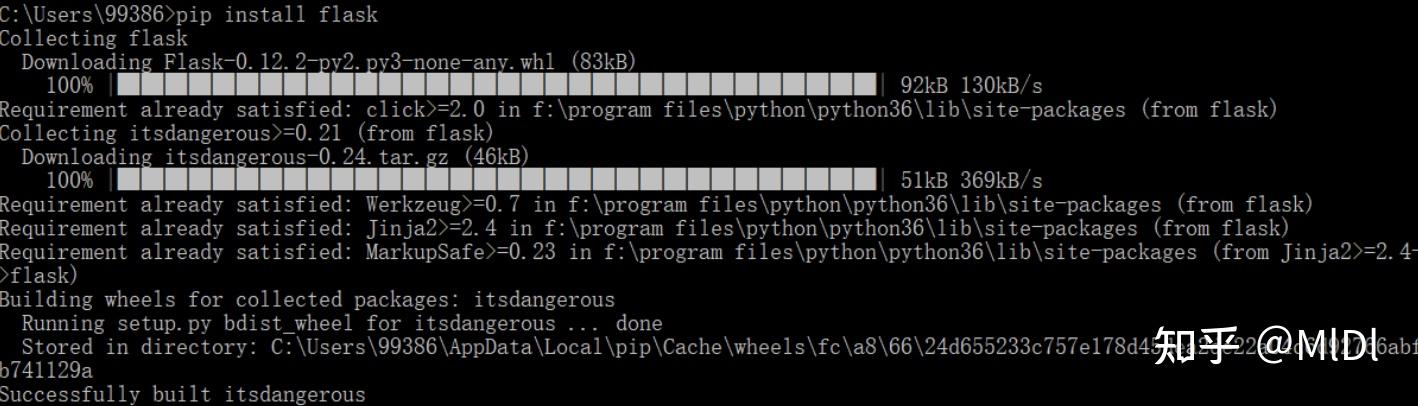1418x406 pixels.
Task: Click the itsdangerous download progress bar
Action: click(497, 181)
